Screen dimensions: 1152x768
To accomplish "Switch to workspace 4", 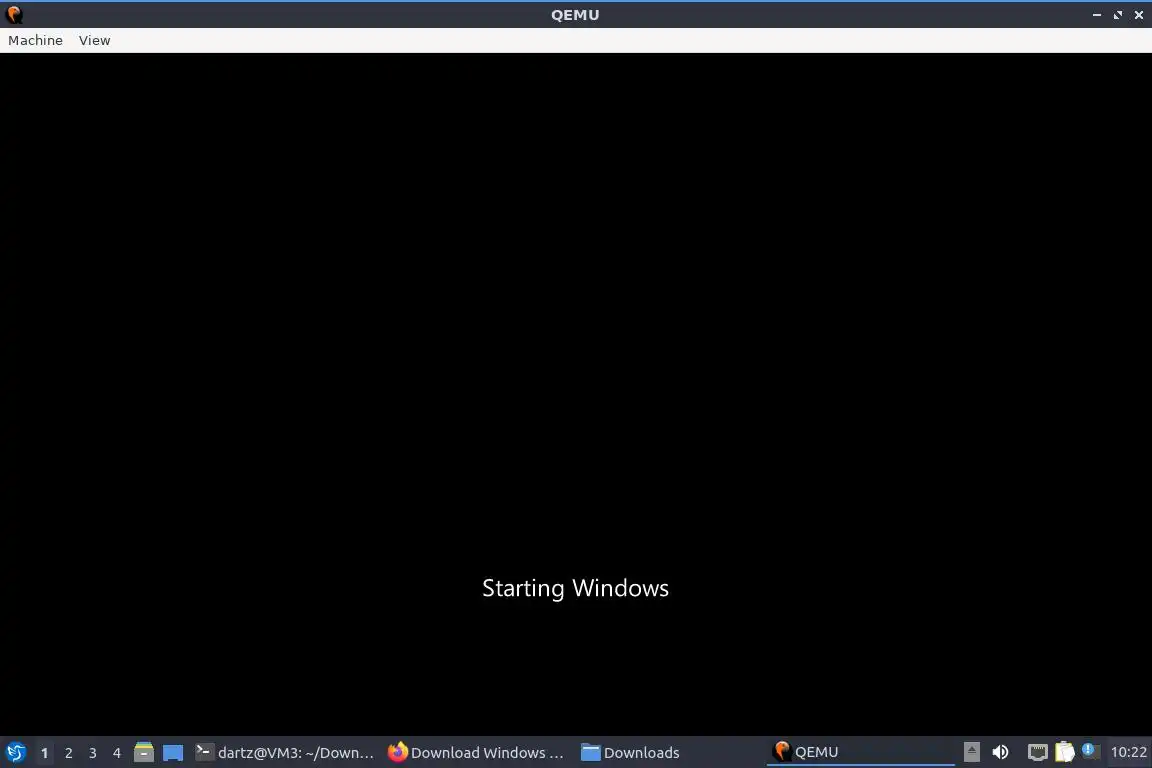I will click(116, 753).
